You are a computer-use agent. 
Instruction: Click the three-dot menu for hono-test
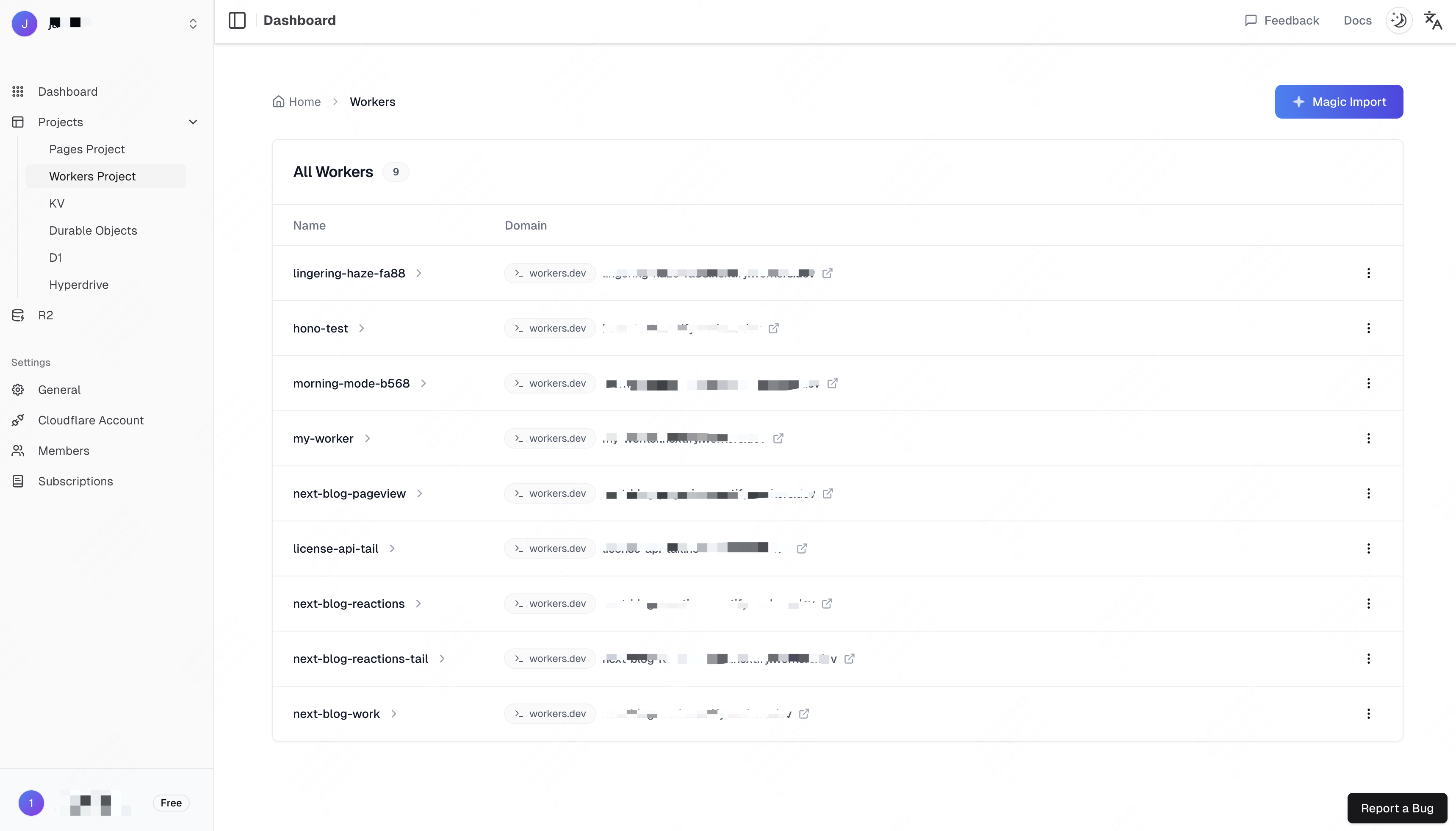click(1369, 328)
